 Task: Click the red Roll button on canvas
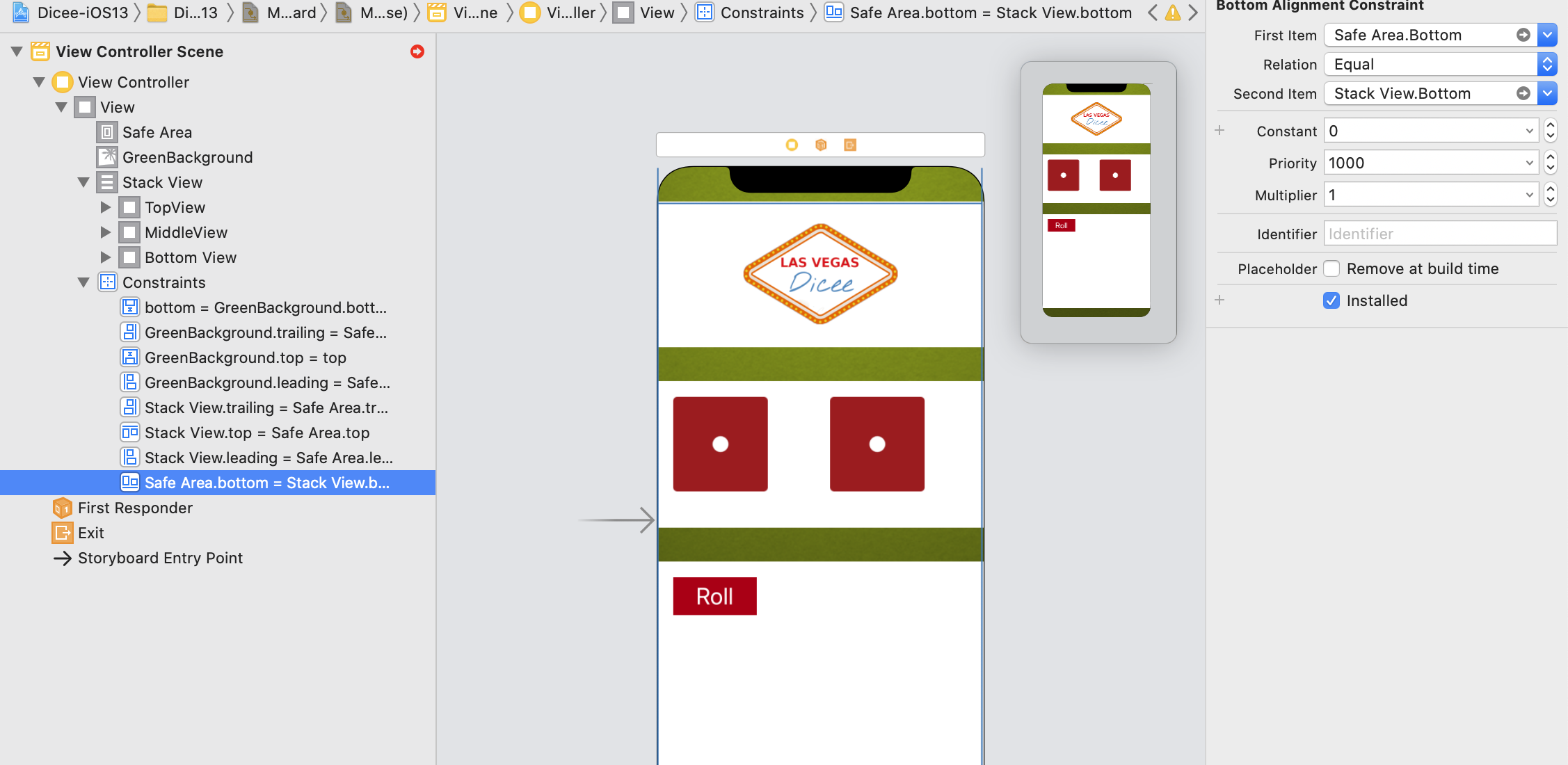[714, 596]
